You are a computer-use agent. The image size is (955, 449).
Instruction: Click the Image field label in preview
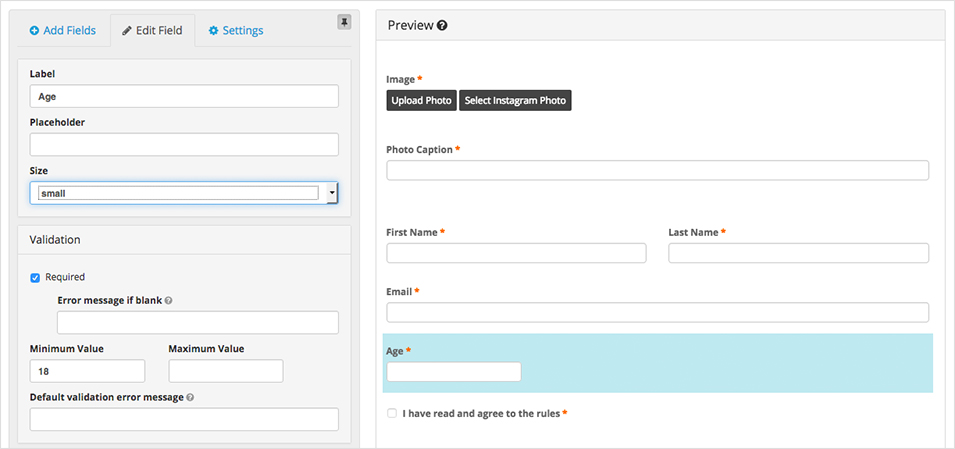coord(401,79)
